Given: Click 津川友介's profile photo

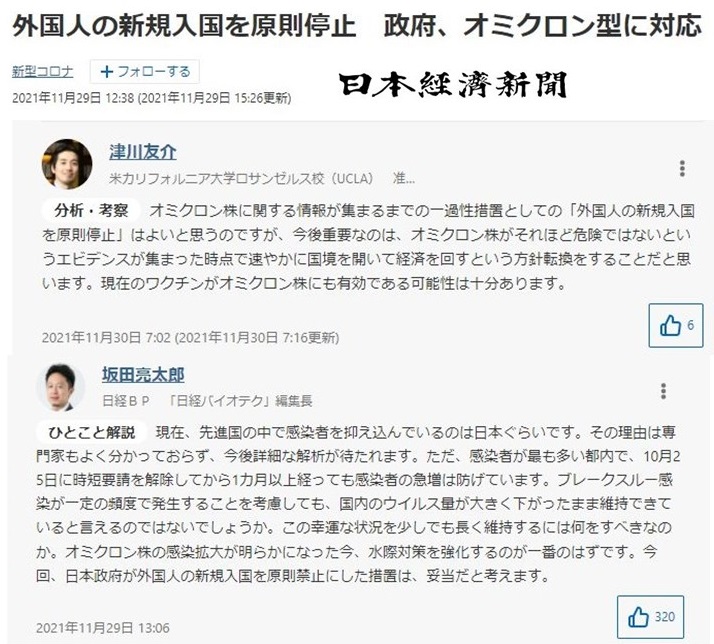Looking at the screenshot, I should point(67,163).
